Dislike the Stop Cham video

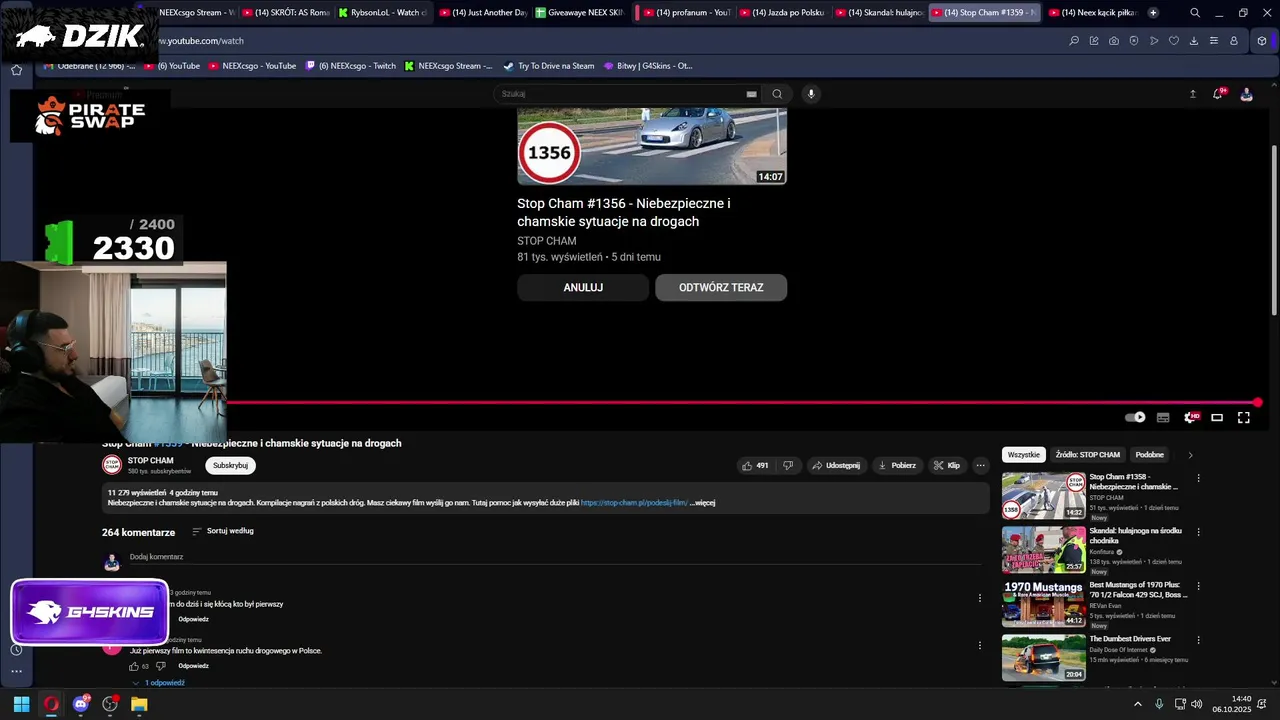[788, 465]
